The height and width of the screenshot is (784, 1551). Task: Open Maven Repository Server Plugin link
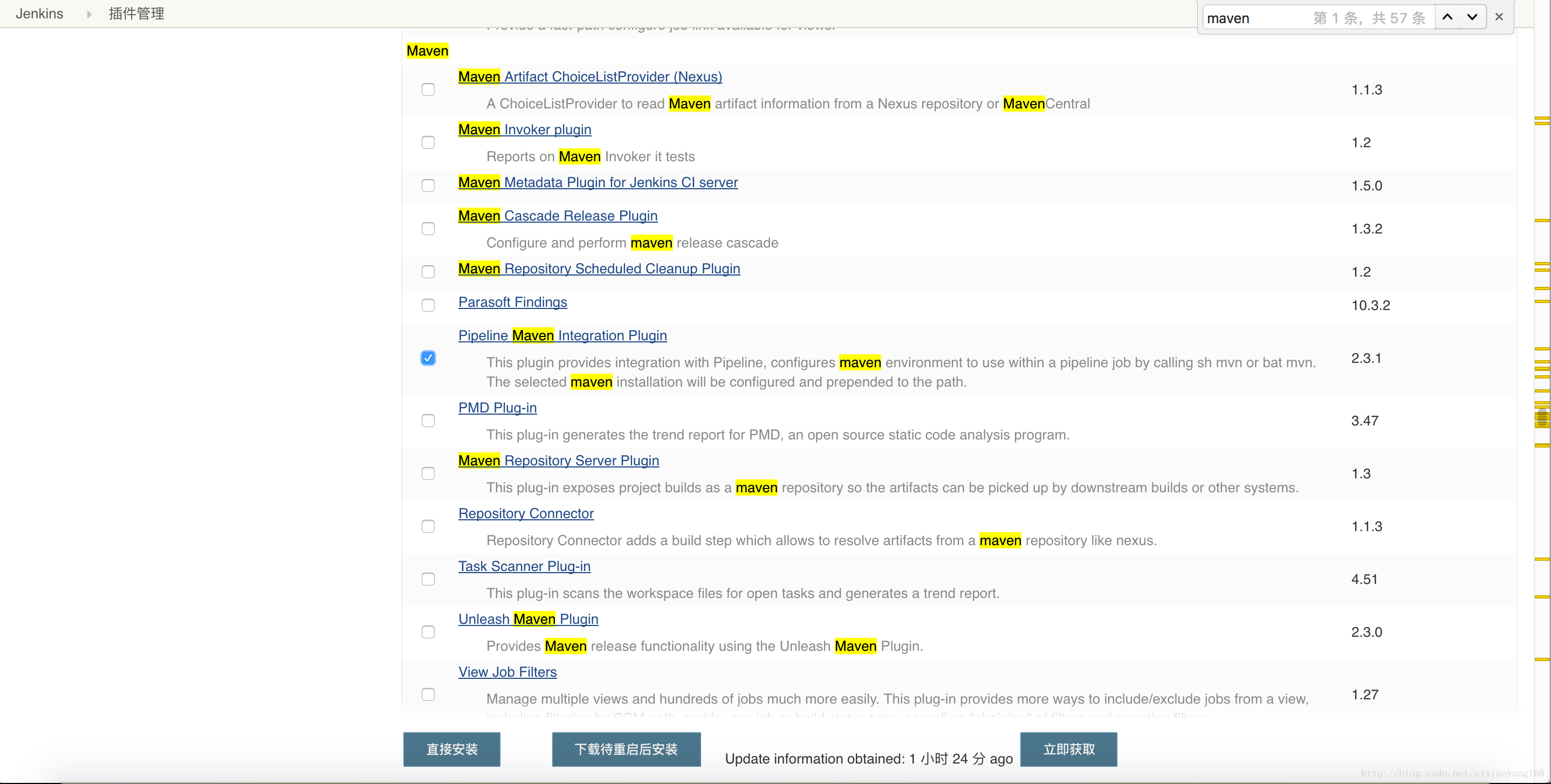click(x=558, y=460)
